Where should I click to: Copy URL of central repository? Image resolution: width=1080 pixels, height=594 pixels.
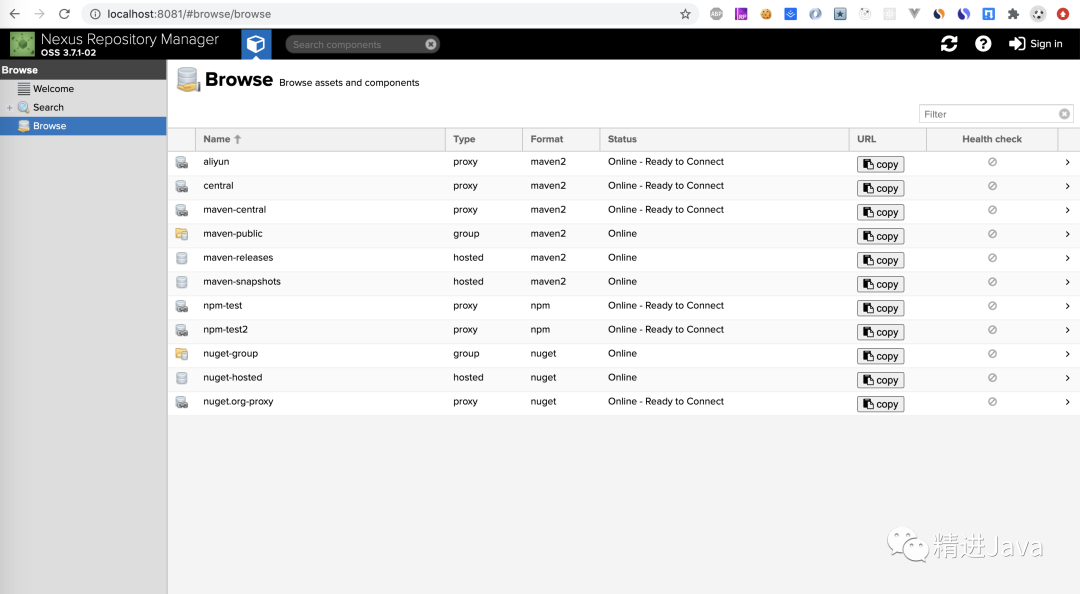coord(880,189)
